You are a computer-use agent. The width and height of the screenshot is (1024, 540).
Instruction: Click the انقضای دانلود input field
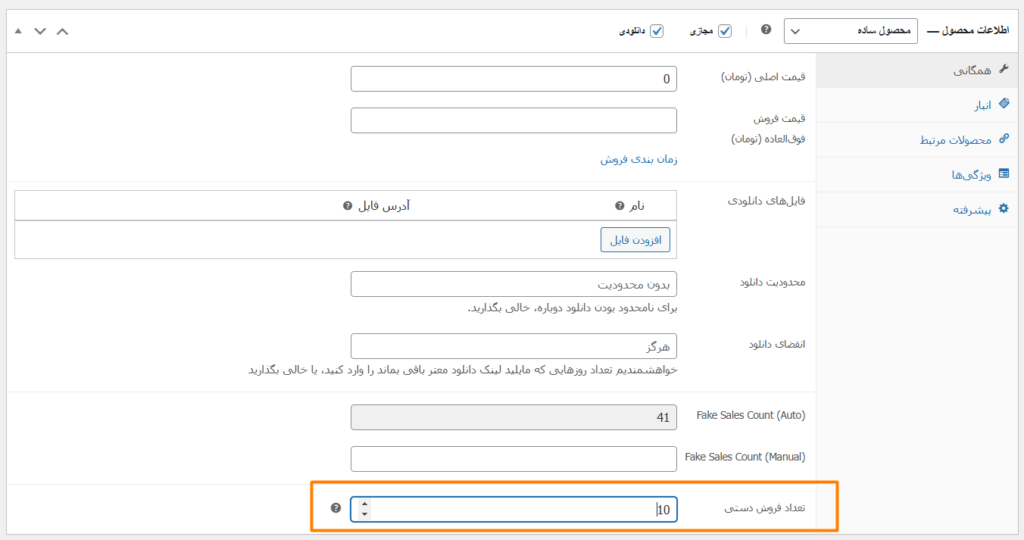pos(513,346)
